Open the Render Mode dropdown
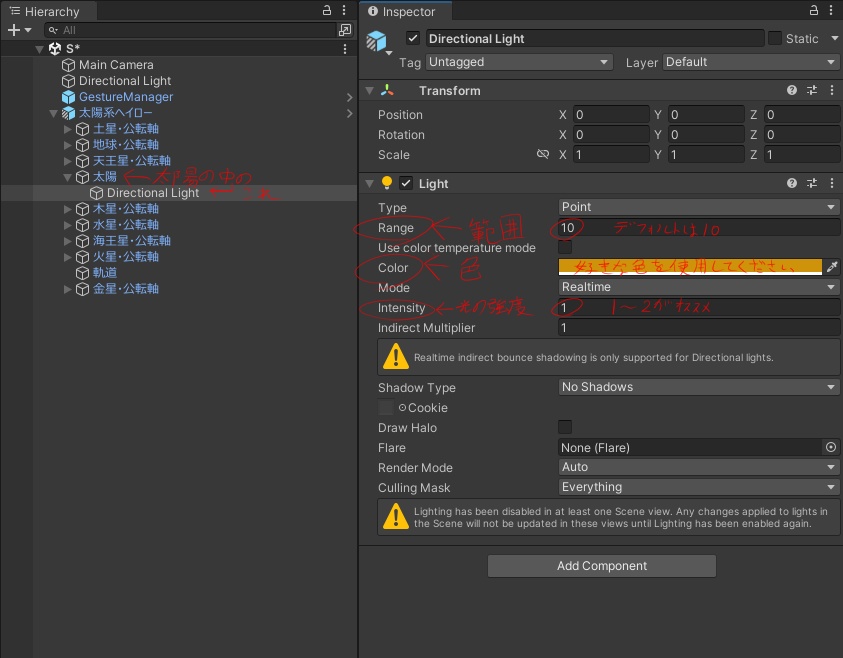The height and width of the screenshot is (658, 843). click(x=698, y=467)
